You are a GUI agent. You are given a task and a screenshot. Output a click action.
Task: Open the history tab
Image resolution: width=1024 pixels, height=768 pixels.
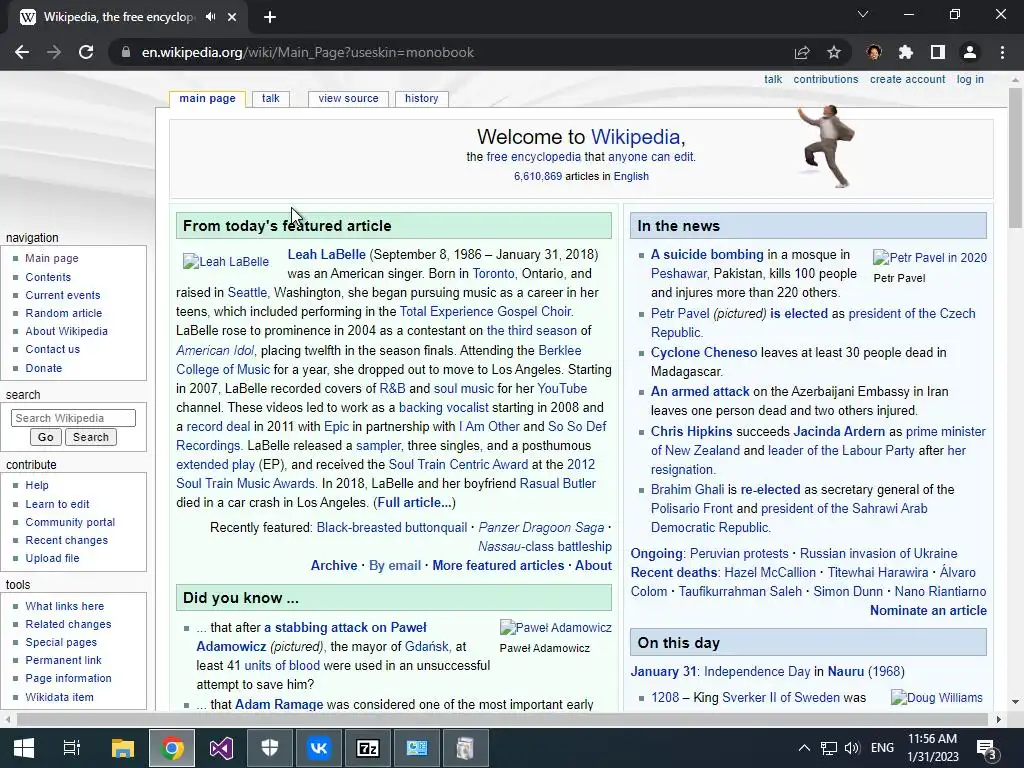[421, 99]
